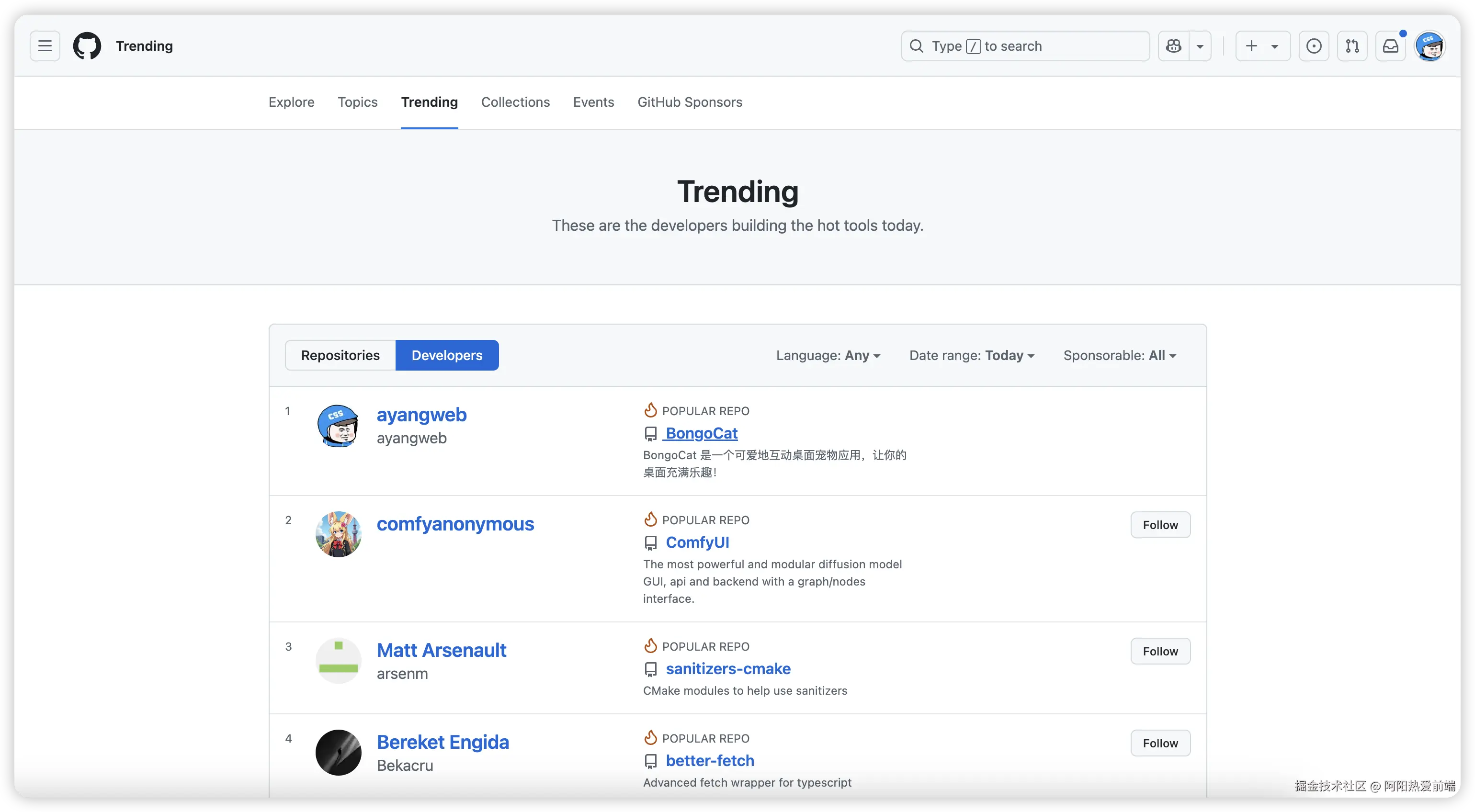Open the BongoCat repository link
The image size is (1475, 812).
702,433
